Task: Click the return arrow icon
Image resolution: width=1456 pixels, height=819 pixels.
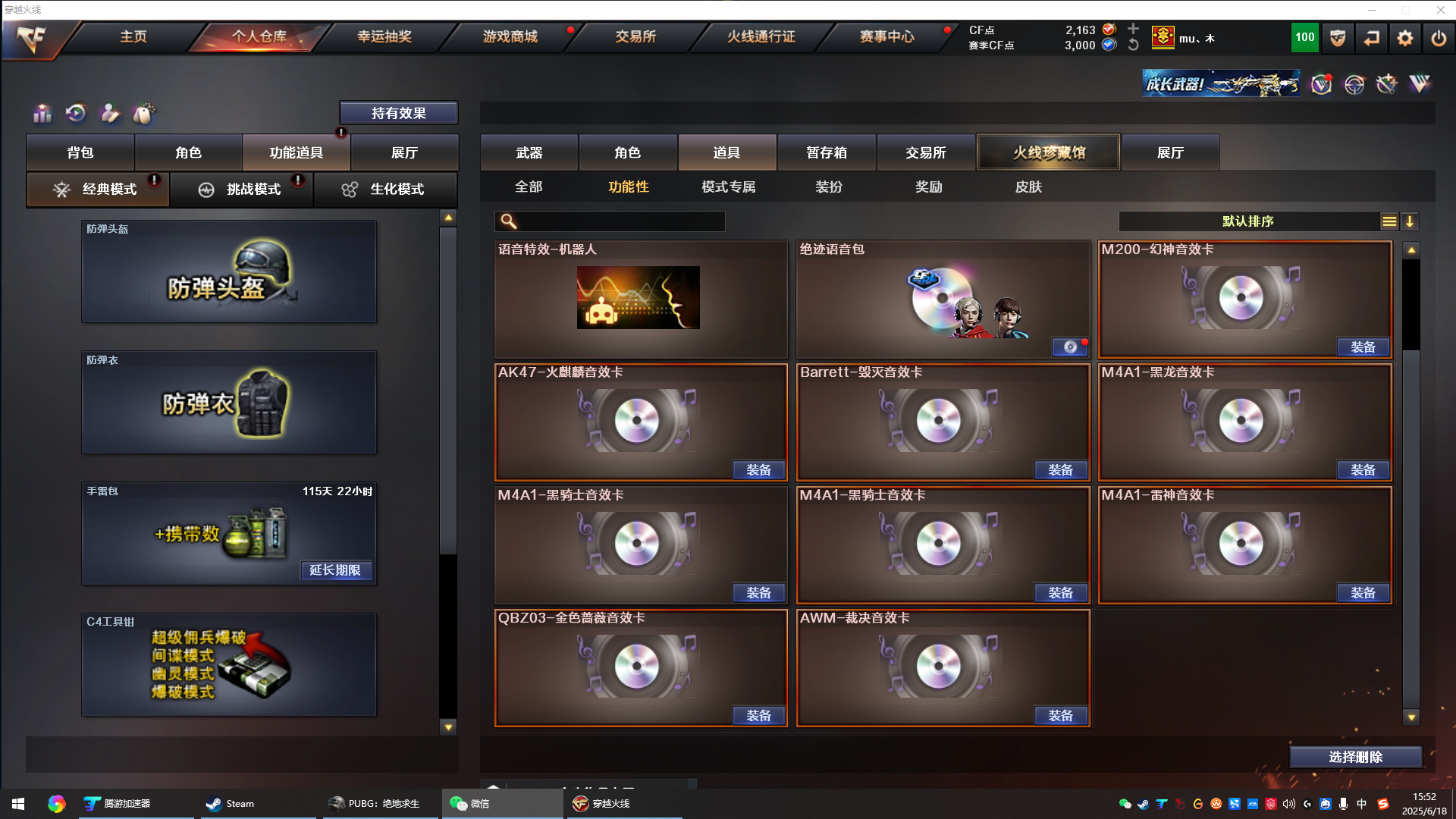Action: point(1371,38)
